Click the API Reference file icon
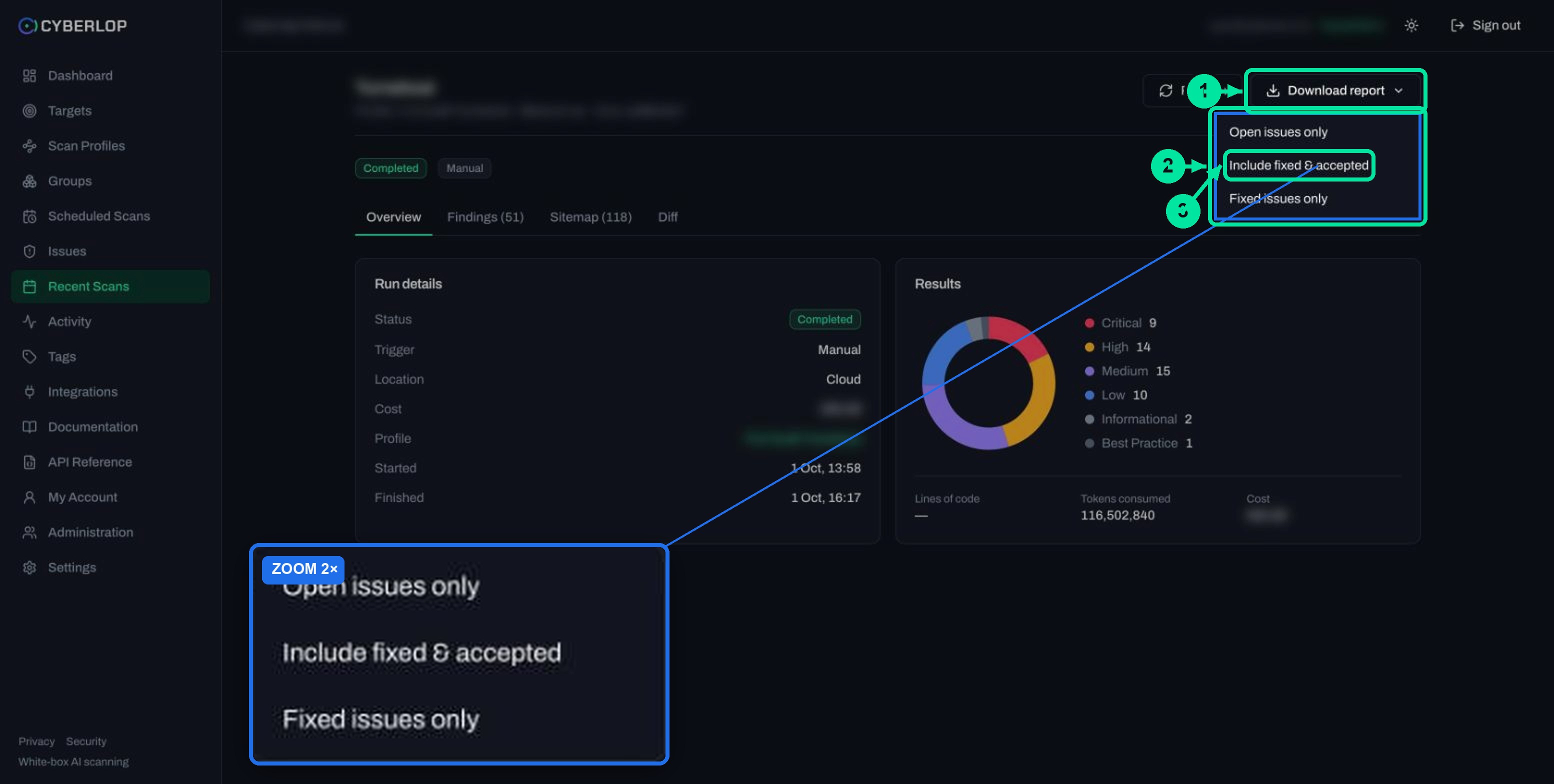The image size is (1554, 784). click(29, 462)
